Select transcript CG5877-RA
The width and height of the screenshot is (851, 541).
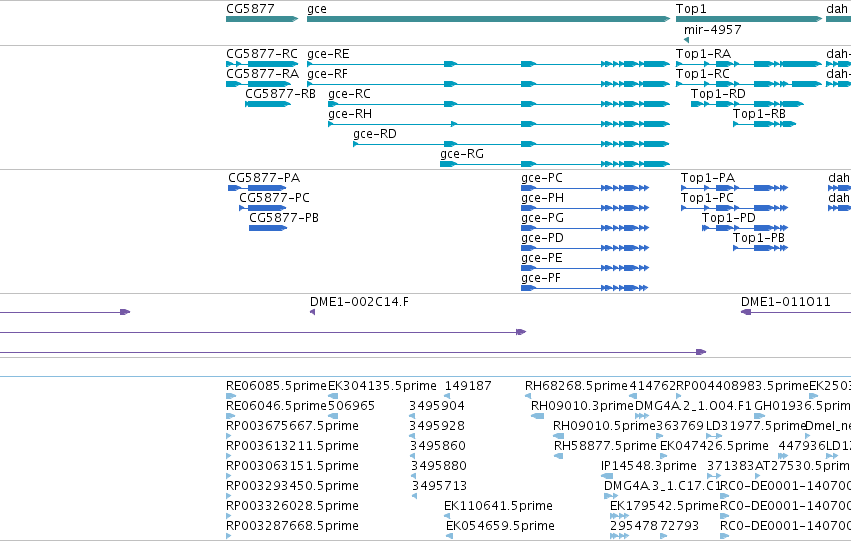point(258,84)
